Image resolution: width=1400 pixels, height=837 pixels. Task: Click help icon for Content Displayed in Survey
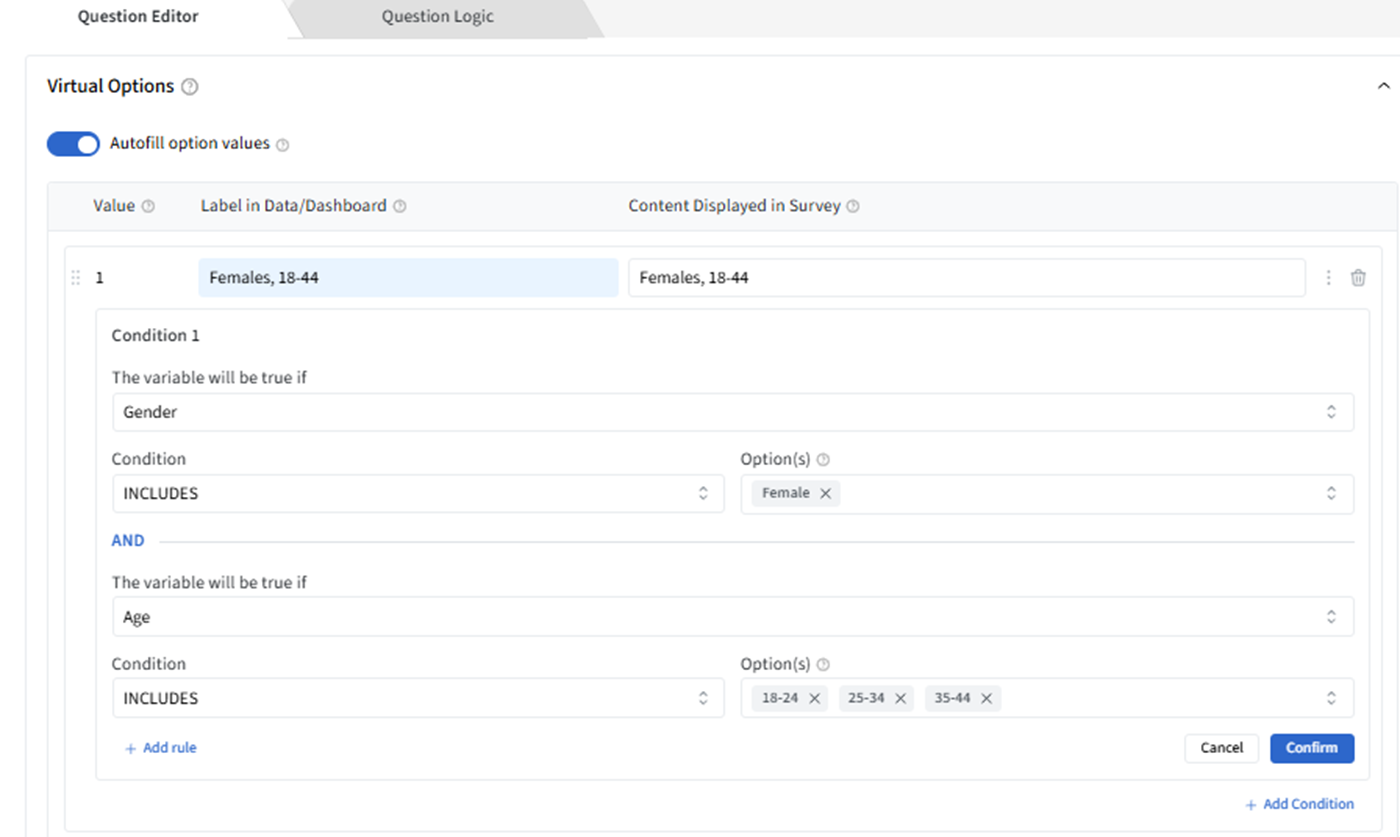point(853,207)
